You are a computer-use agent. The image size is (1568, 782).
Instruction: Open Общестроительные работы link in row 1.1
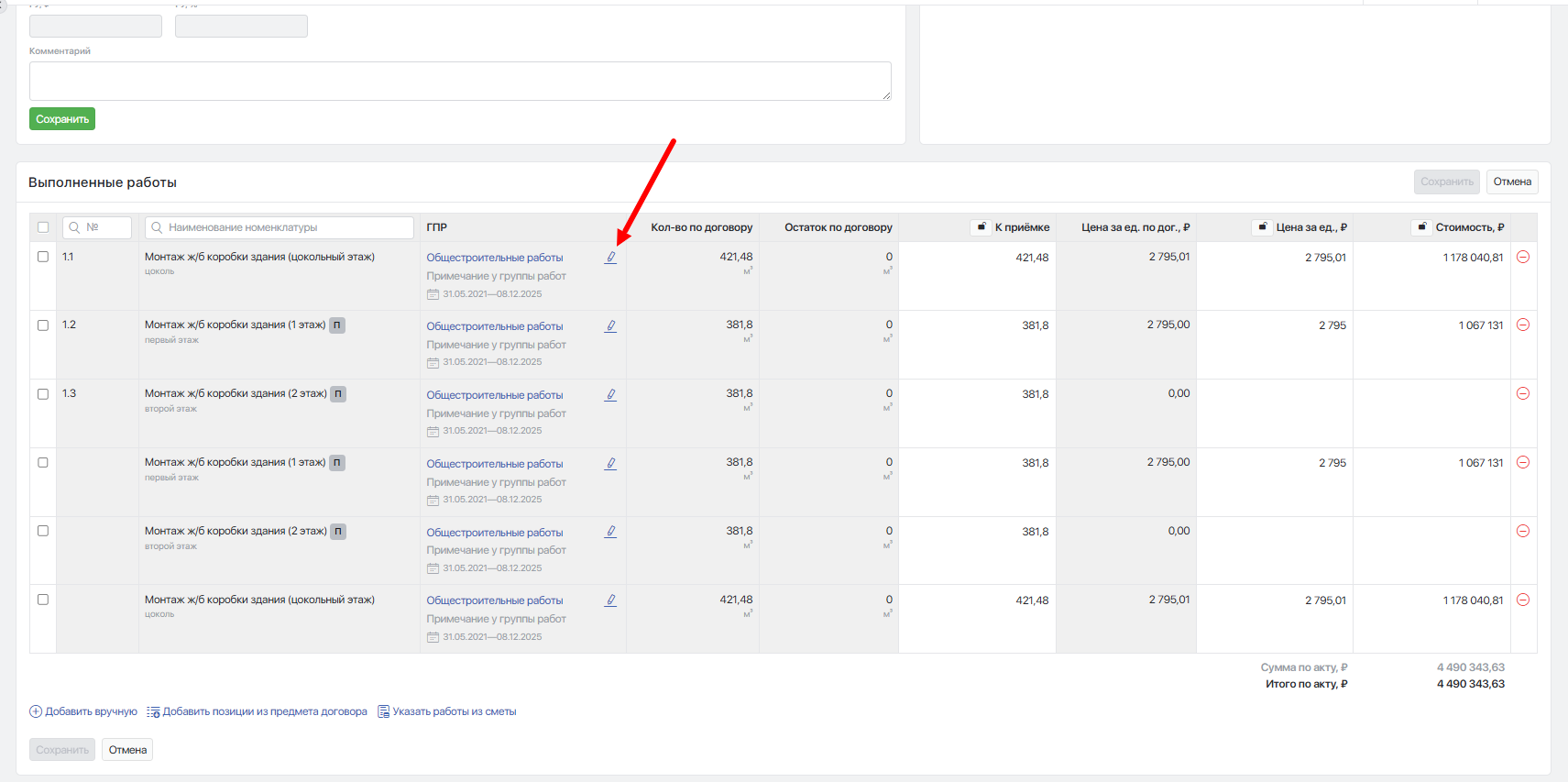click(495, 258)
